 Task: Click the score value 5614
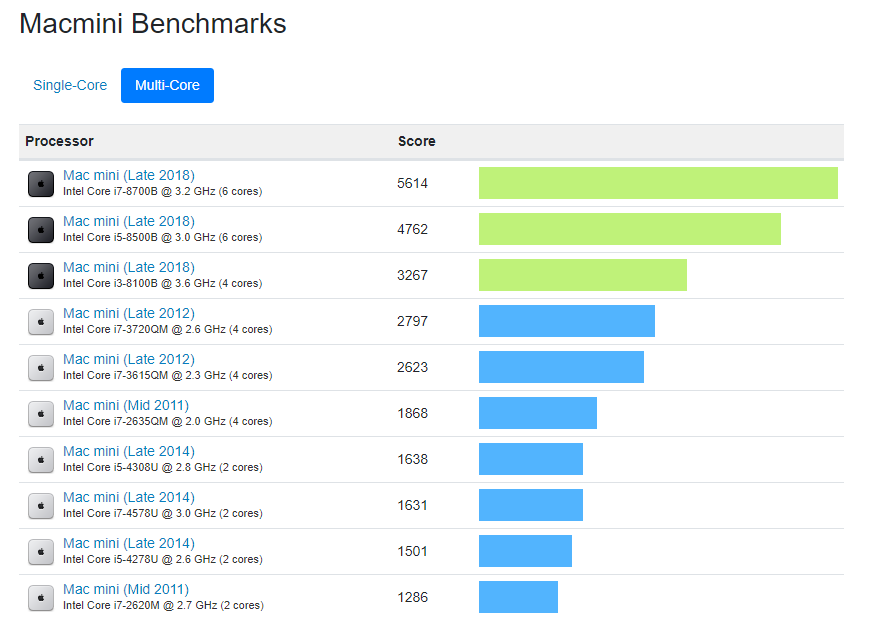click(412, 183)
